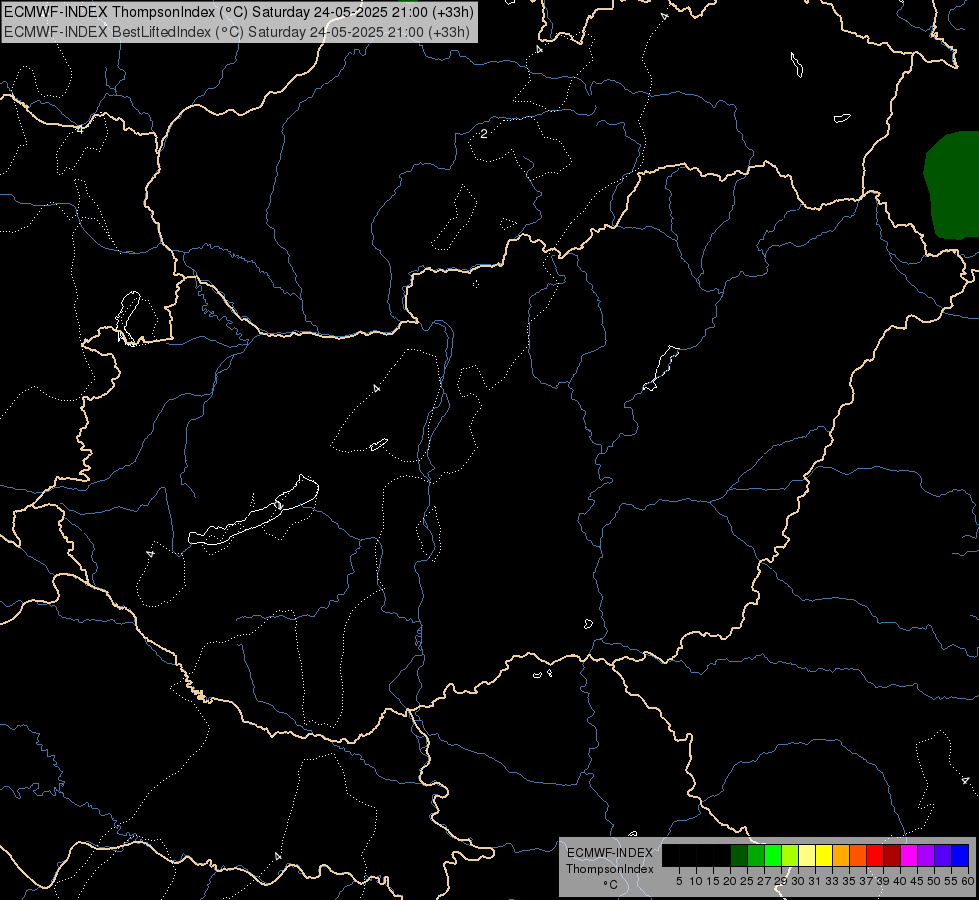Click the legend tick label 20
The width and height of the screenshot is (979, 900).
(x=730, y=881)
